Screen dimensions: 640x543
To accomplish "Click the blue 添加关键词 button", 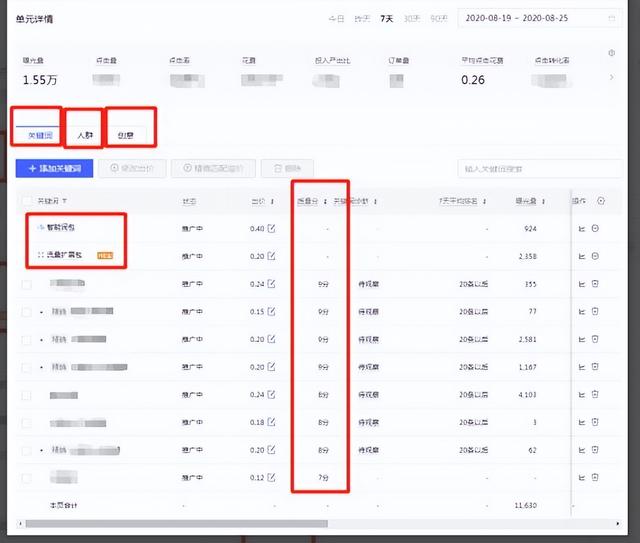I will point(54,168).
